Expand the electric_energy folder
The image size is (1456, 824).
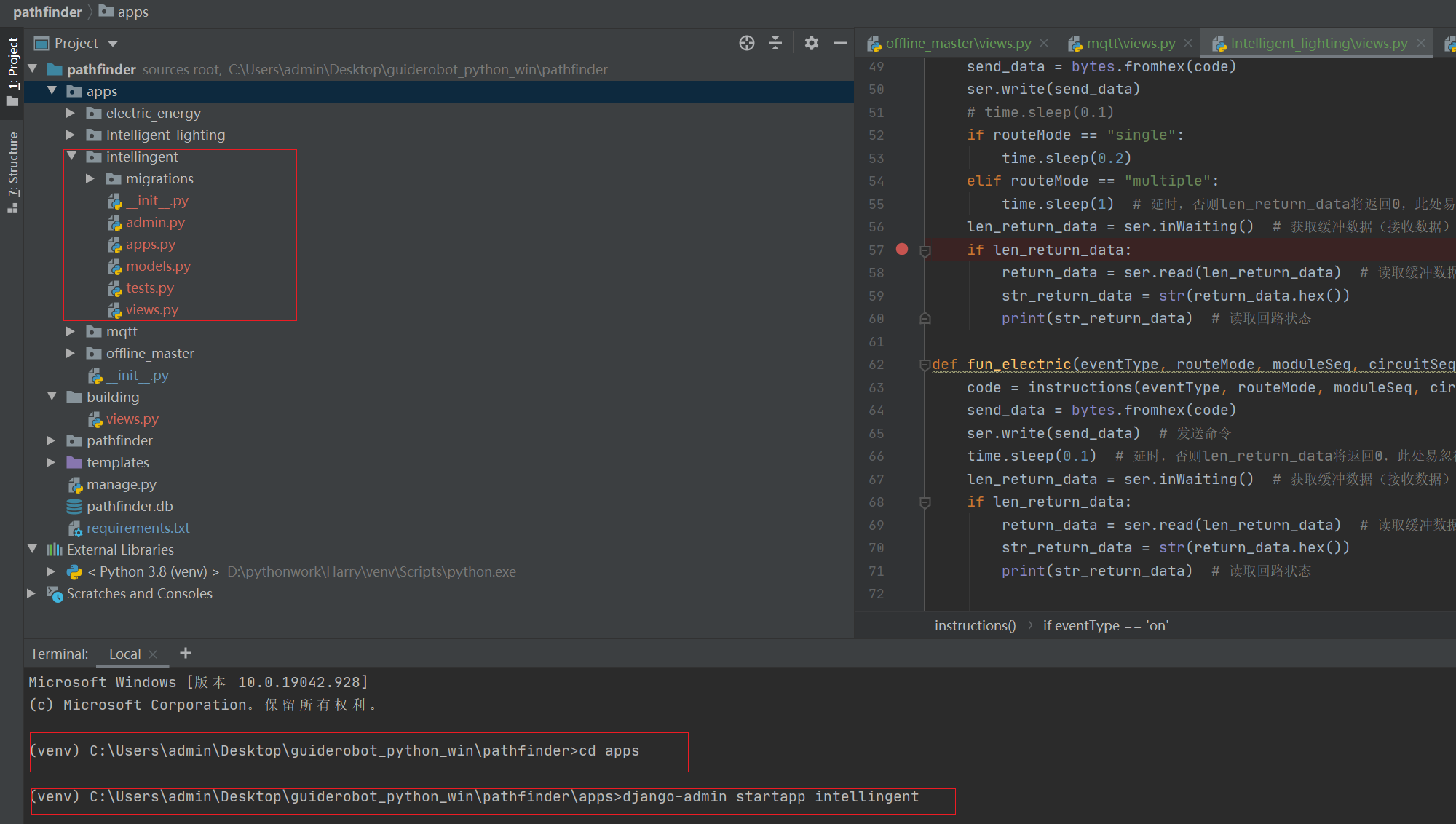point(71,114)
